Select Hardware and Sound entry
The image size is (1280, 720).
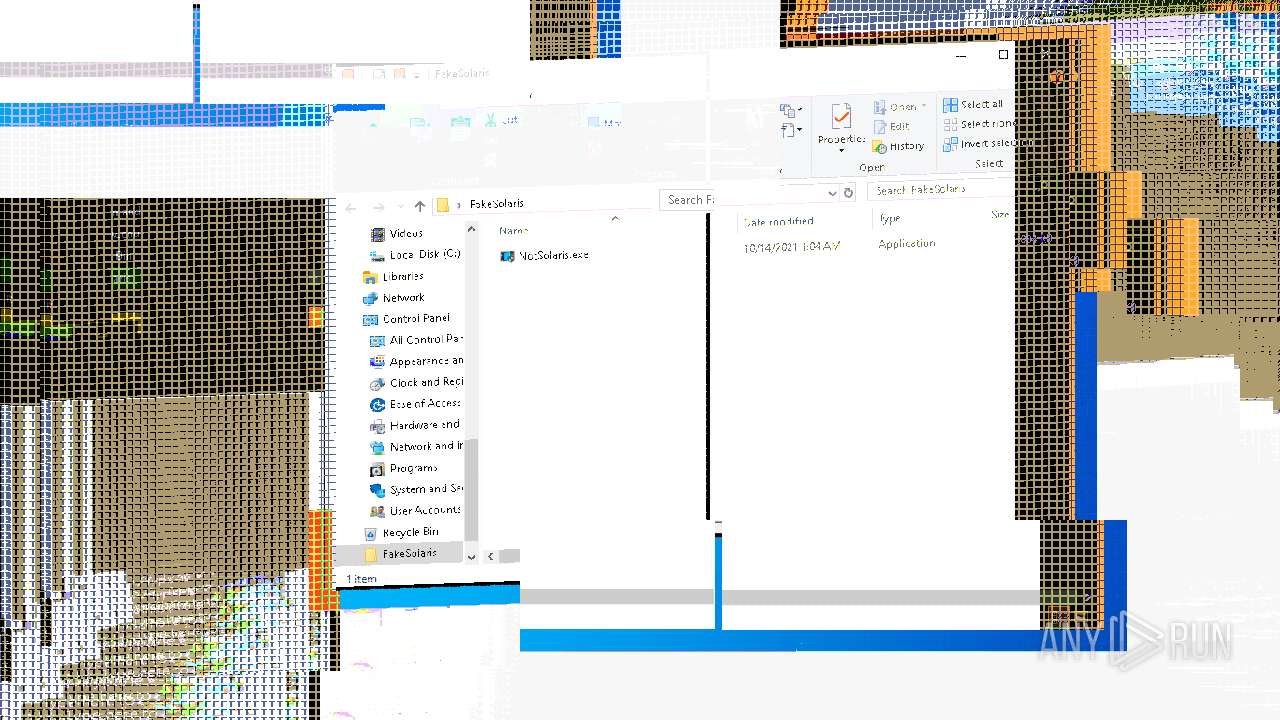[416, 425]
